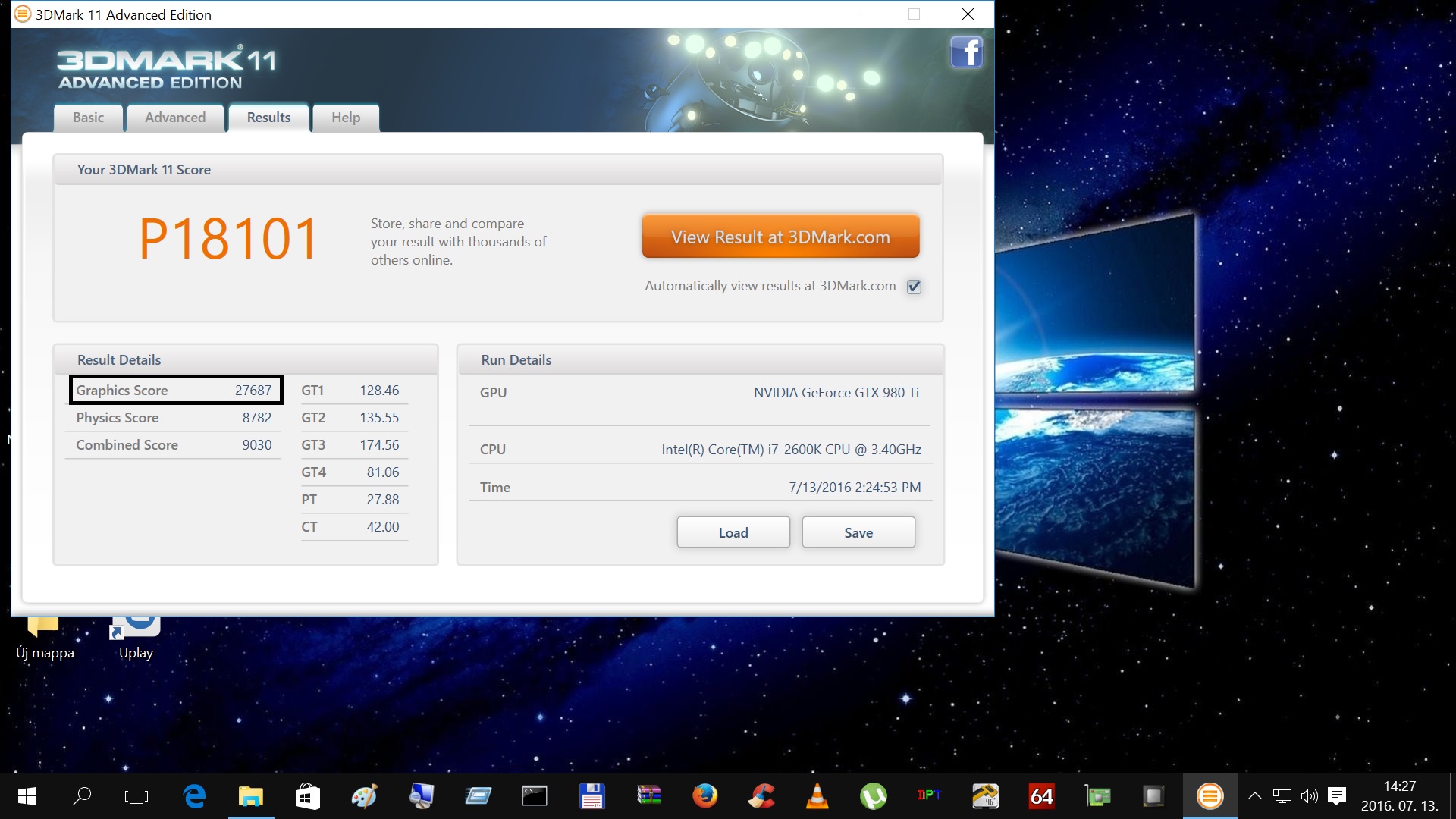The image size is (1456, 819).
Task: Click the NVIDIA GeForce GTX 980 Ti text
Action: [x=836, y=392]
